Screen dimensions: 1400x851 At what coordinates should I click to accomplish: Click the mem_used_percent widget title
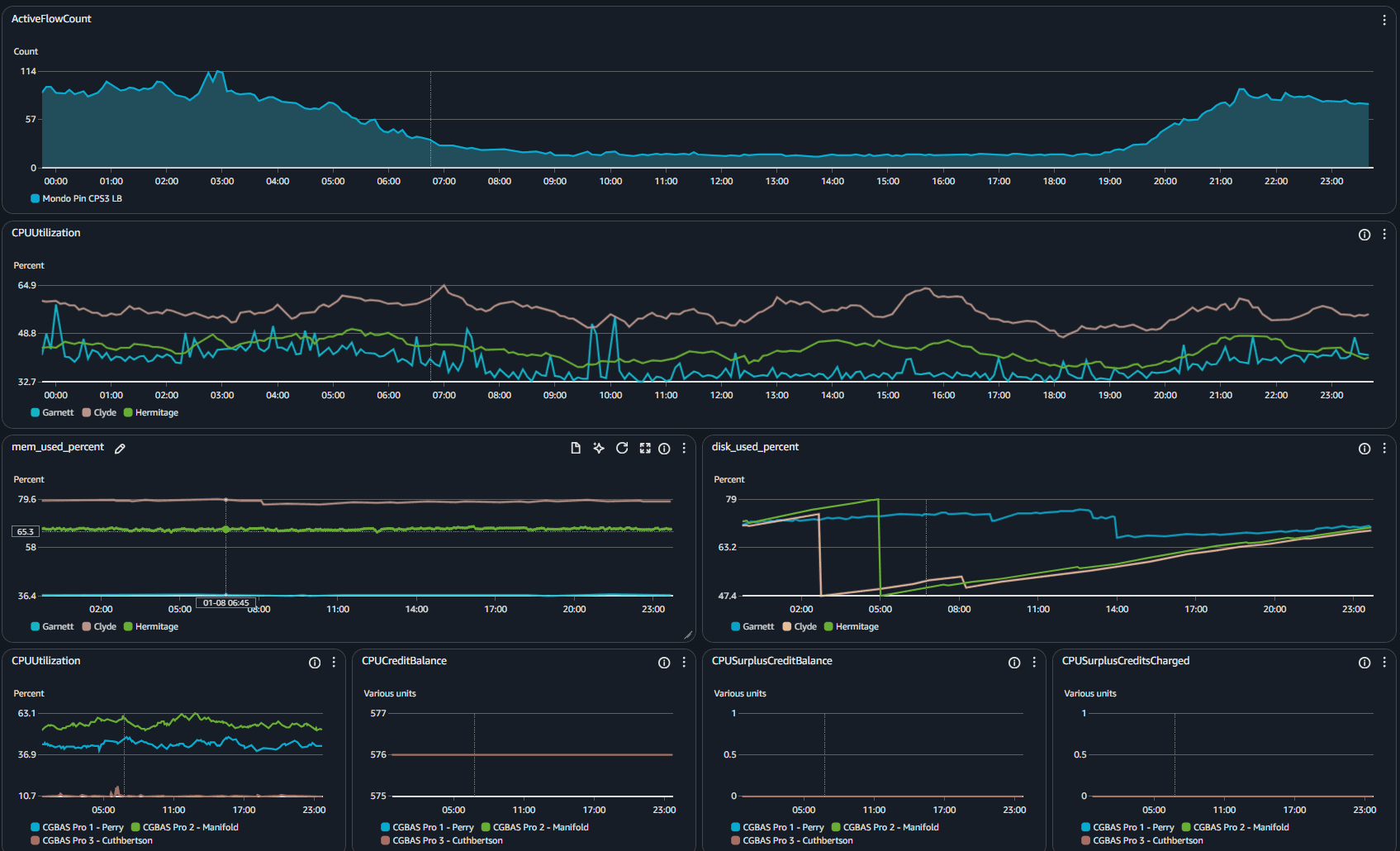click(58, 447)
